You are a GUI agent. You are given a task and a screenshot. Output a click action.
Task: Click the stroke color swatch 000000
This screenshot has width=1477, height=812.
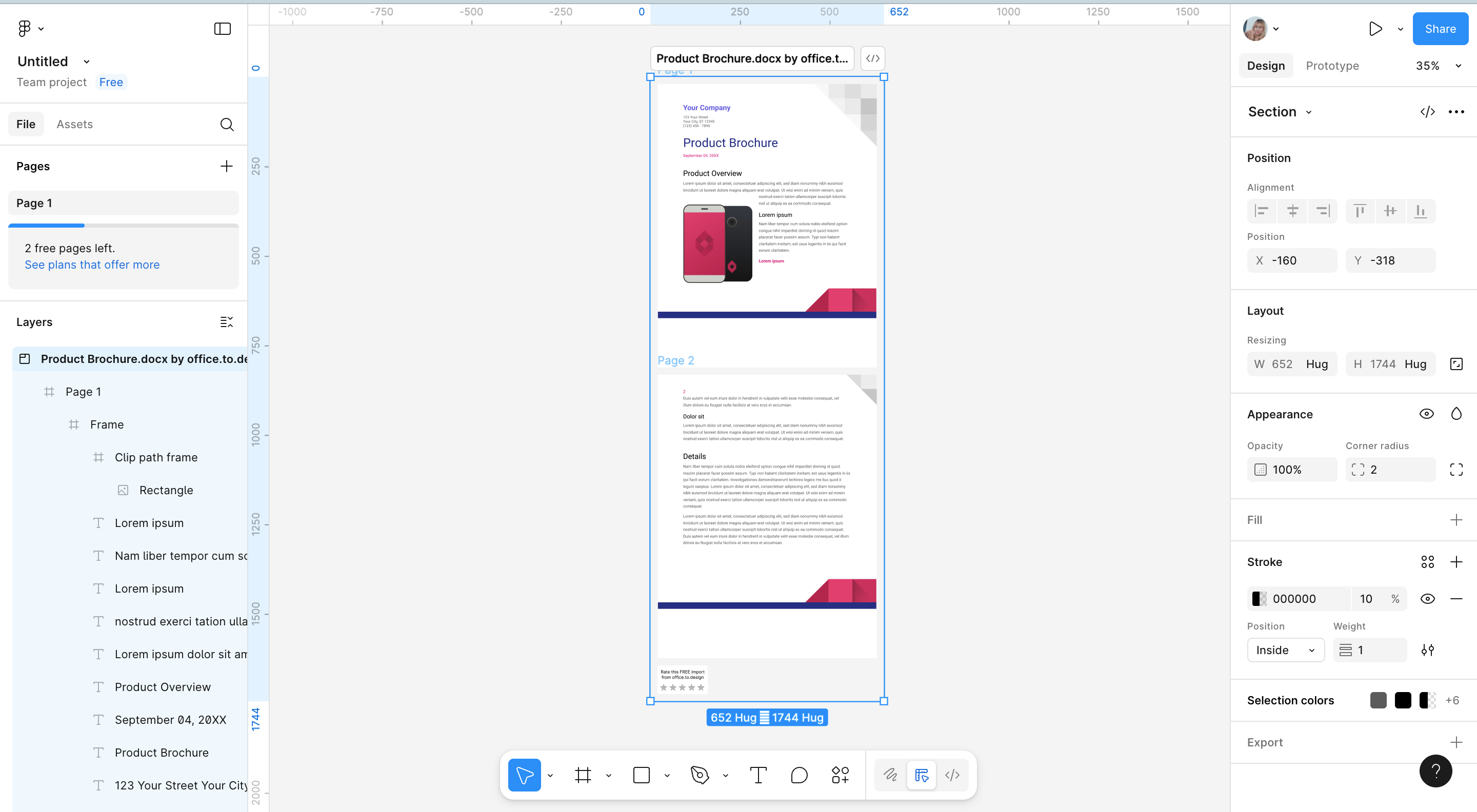click(x=1260, y=599)
